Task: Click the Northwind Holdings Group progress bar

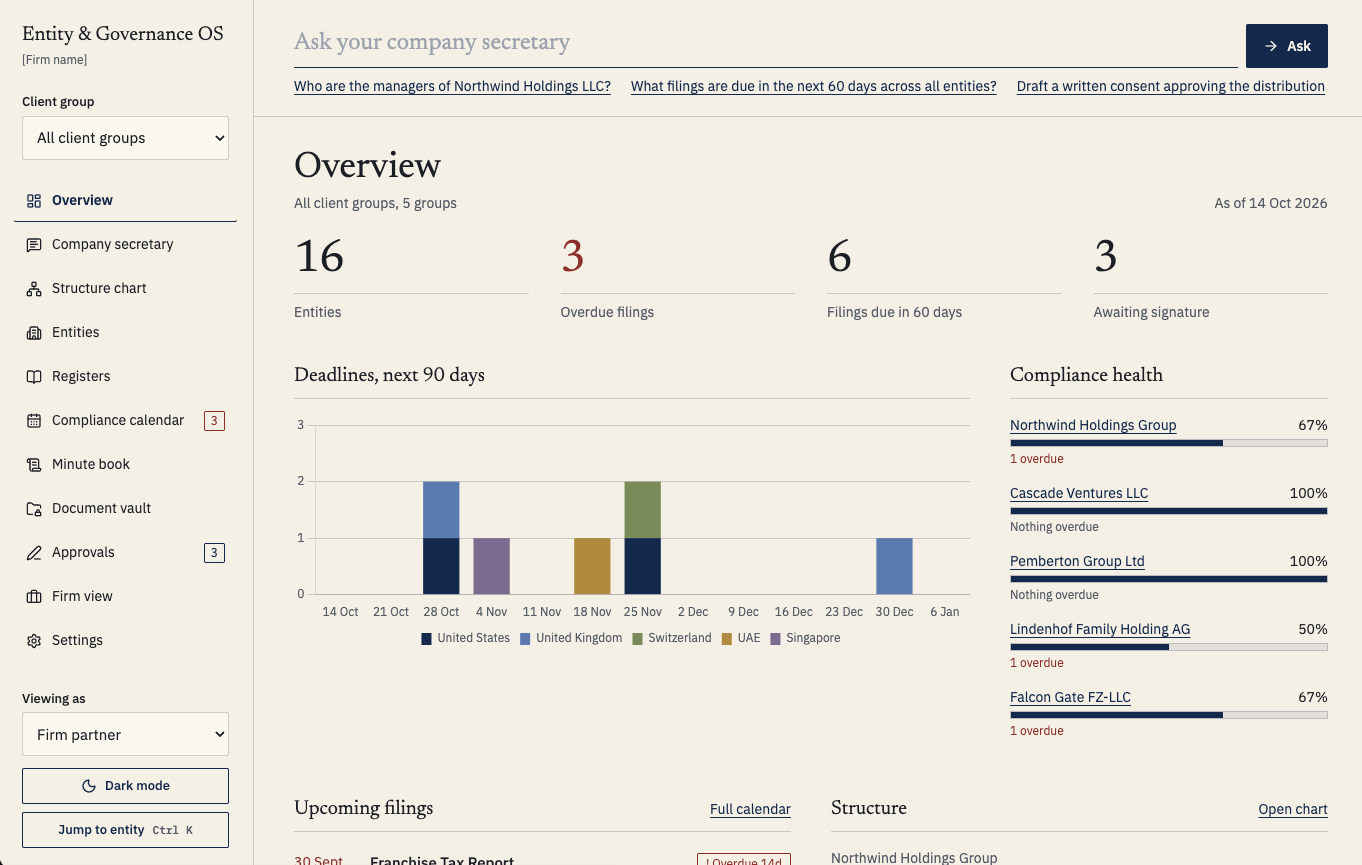Action: tap(1169, 443)
